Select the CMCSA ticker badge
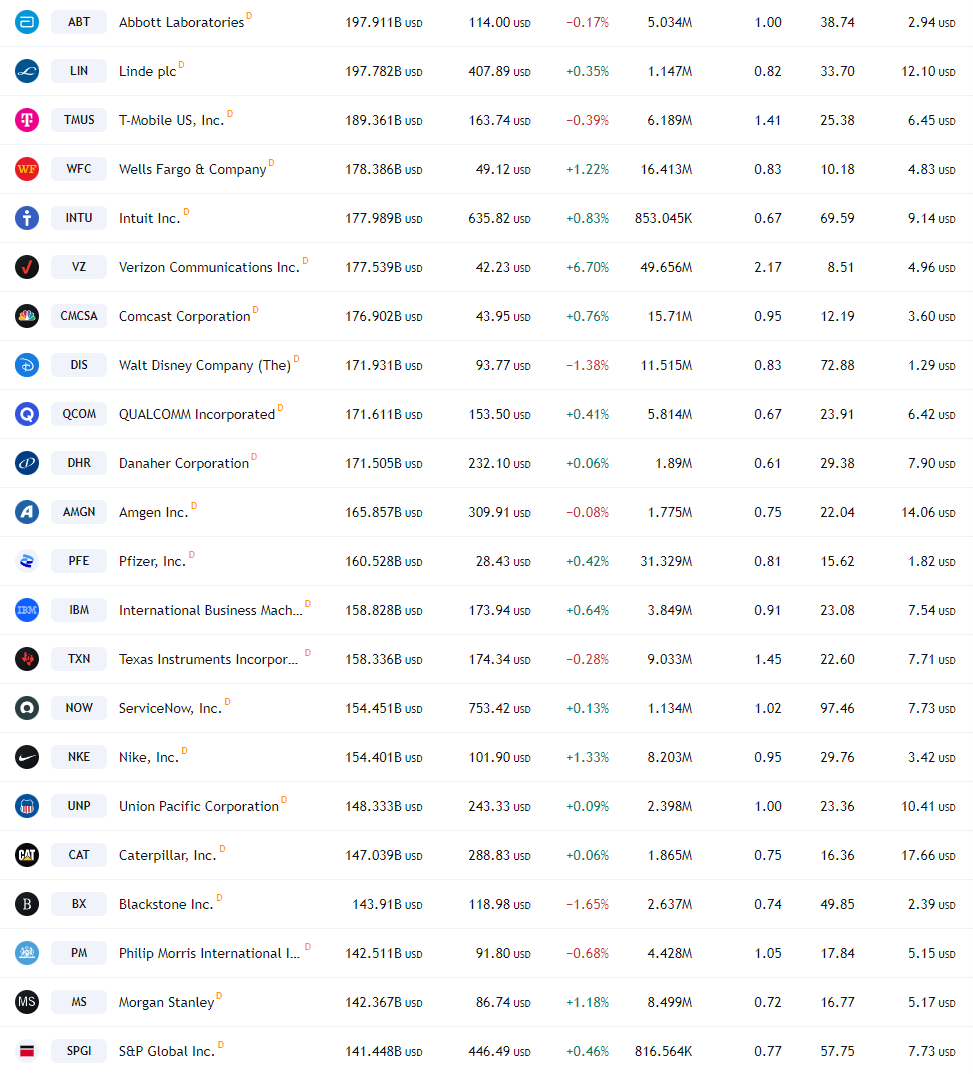The width and height of the screenshot is (973, 1074). point(79,316)
